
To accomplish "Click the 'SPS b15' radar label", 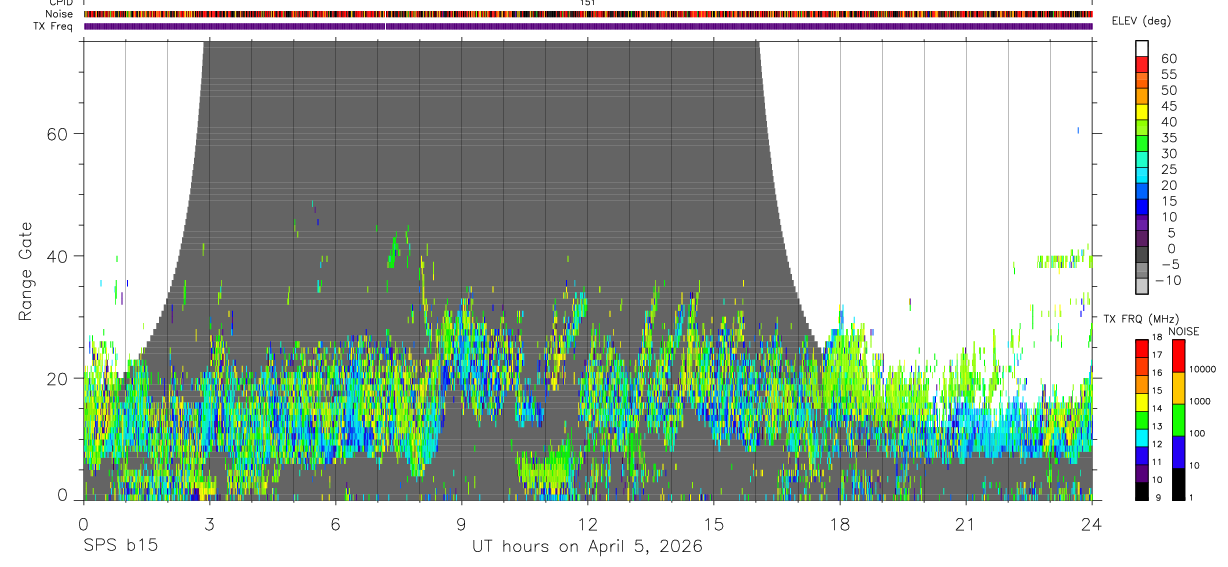I will pos(119,547).
